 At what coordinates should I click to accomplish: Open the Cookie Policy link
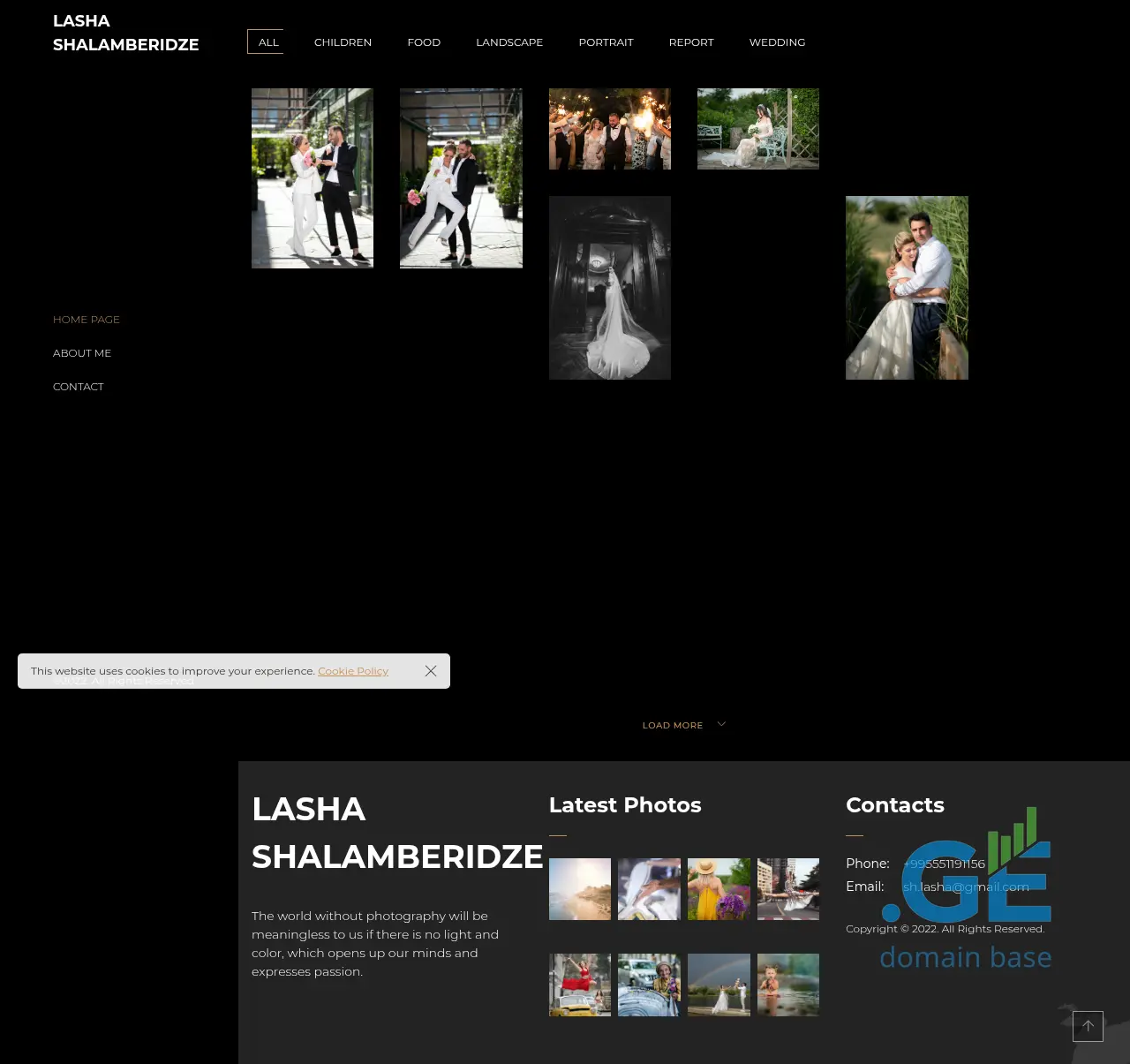(353, 671)
